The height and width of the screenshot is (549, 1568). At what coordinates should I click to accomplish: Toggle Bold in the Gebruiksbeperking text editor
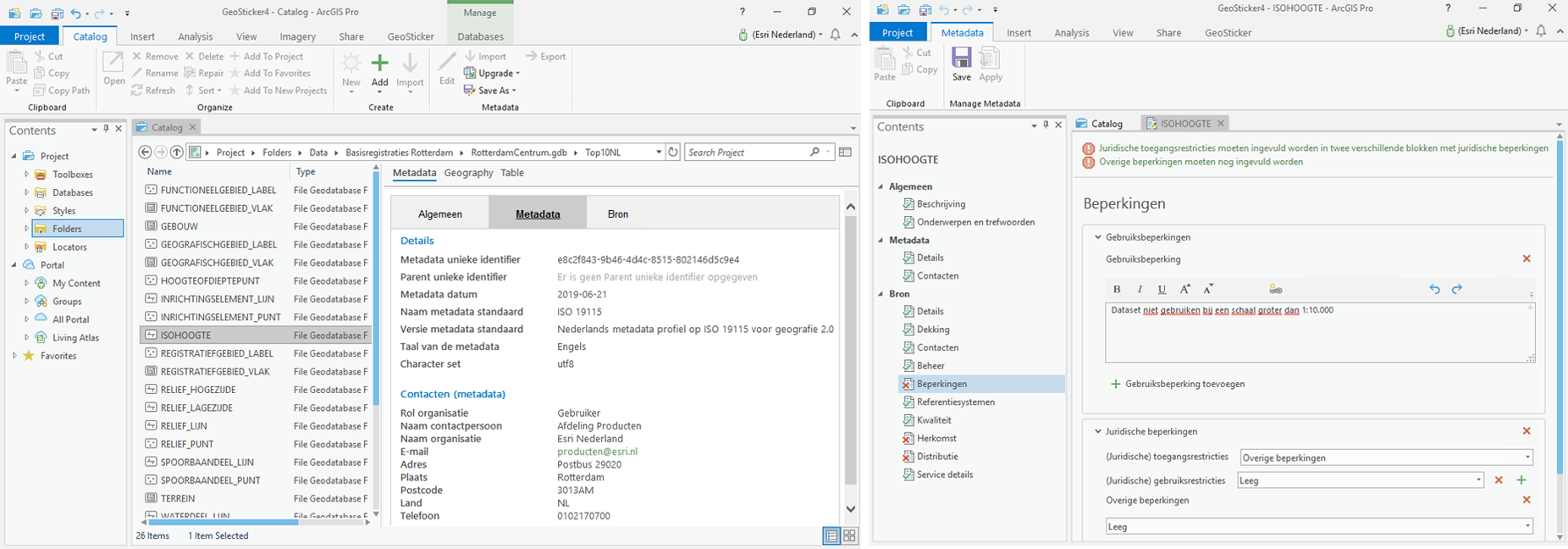click(1117, 289)
